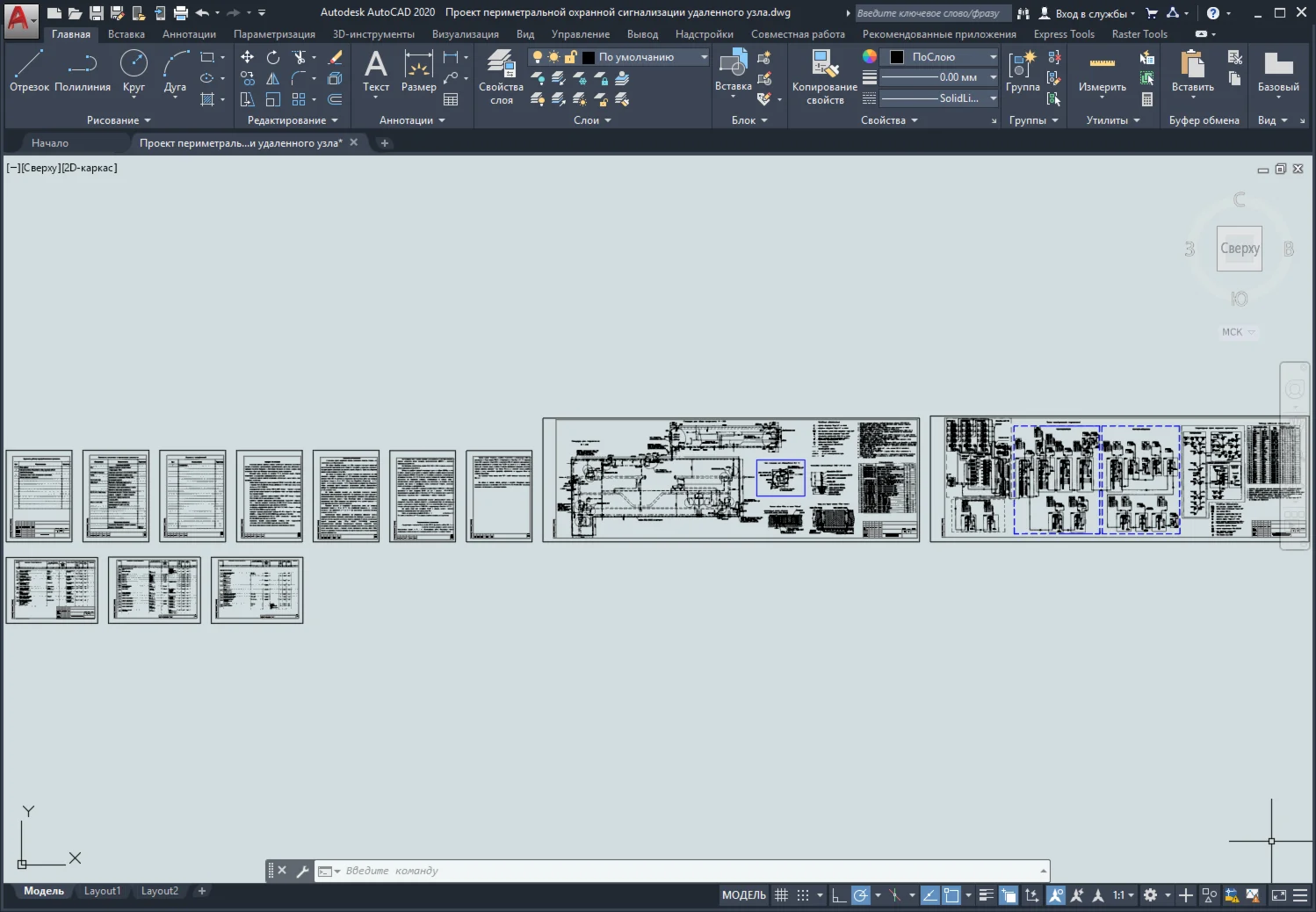Click the help search keyword field
This screenshot has width=1316, height=912.
click(x=934, y=13)
